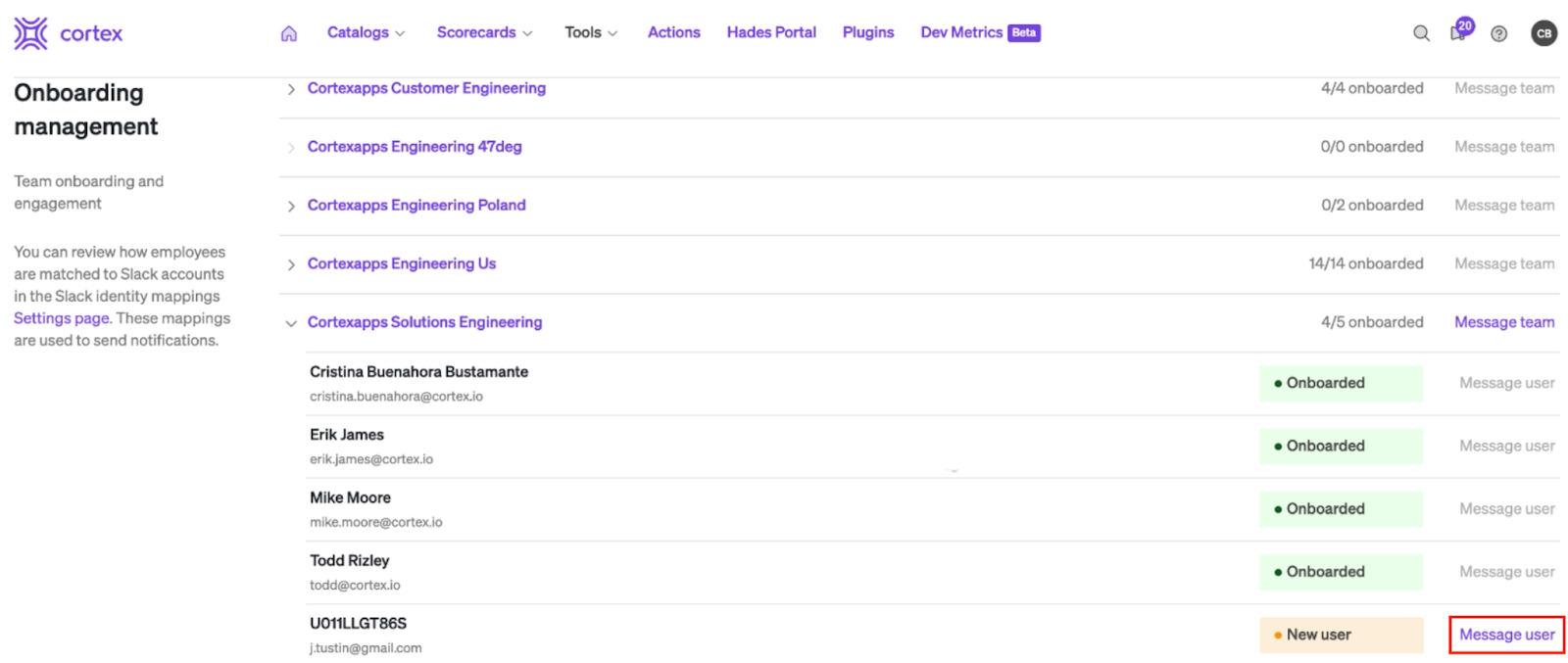Open the CB user avatar menu
The height and width of the screenshot is (663, 1568).
coord(1543,33)
